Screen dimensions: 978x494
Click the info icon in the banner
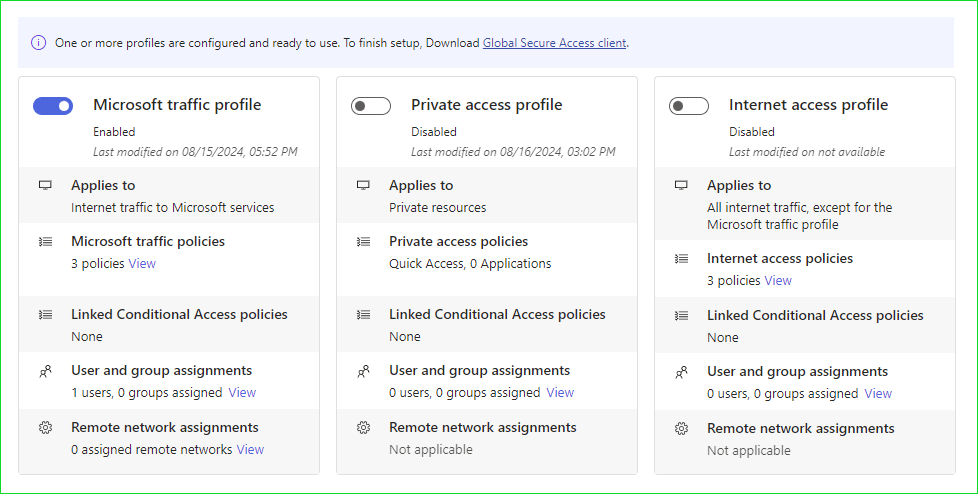point(38,43)
